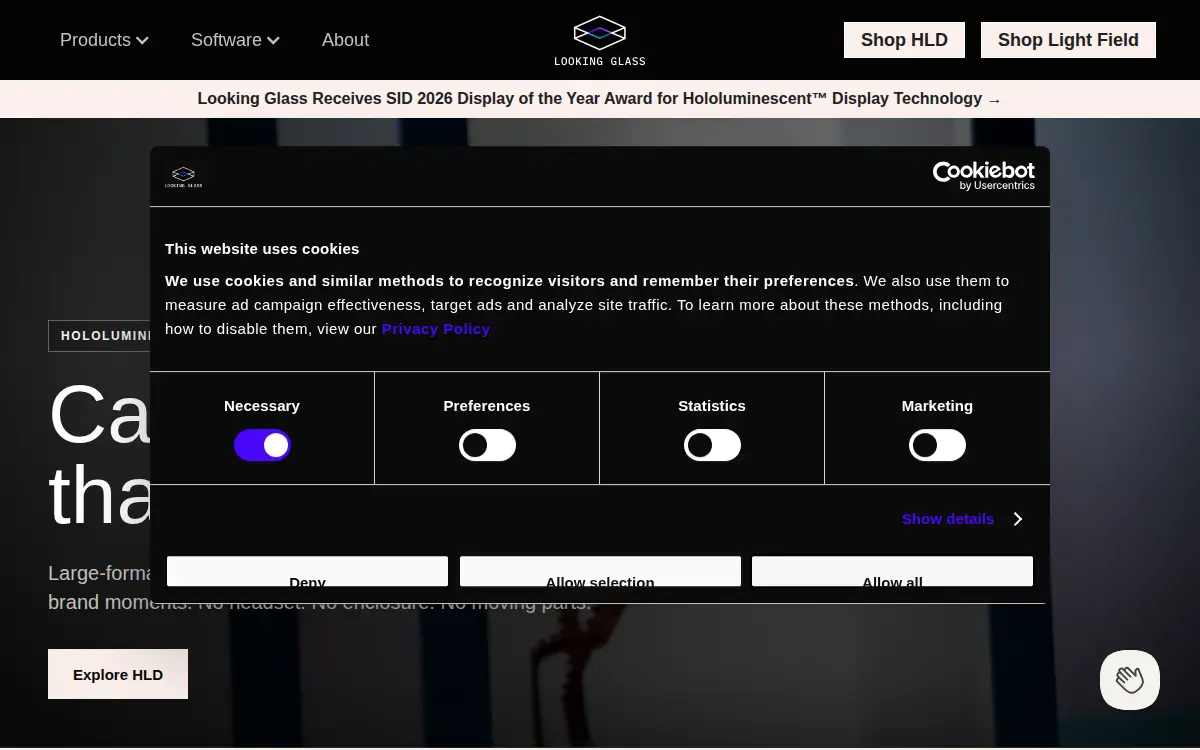This screenshot has width=1200, height=750.
Task: Click Allow all cookies button
Action: (x=892, y=572)
